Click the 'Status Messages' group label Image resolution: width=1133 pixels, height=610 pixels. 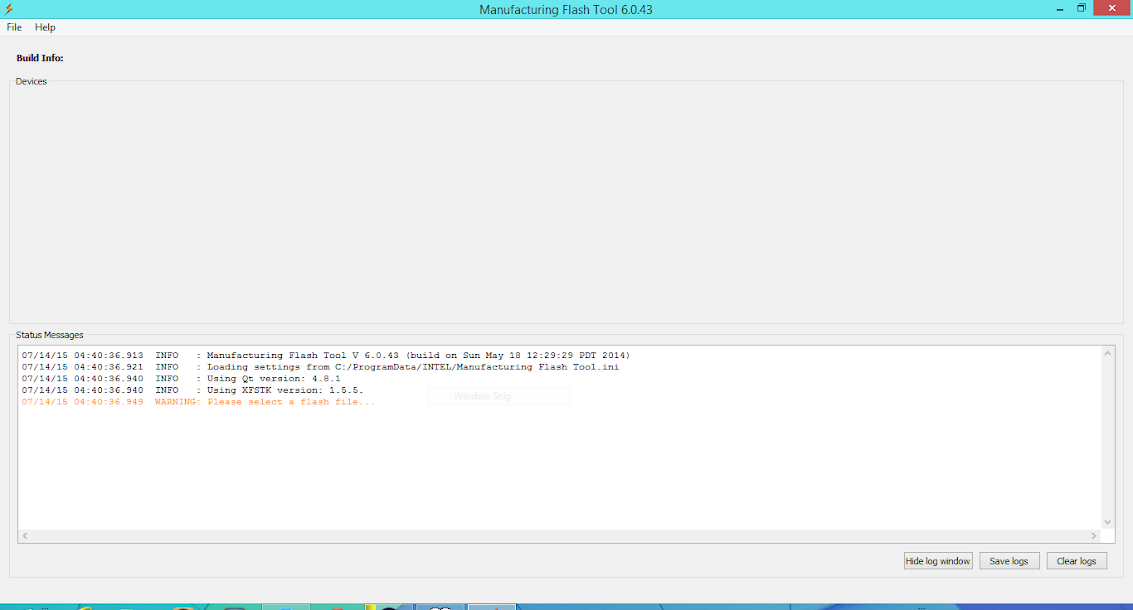point(49,335)
